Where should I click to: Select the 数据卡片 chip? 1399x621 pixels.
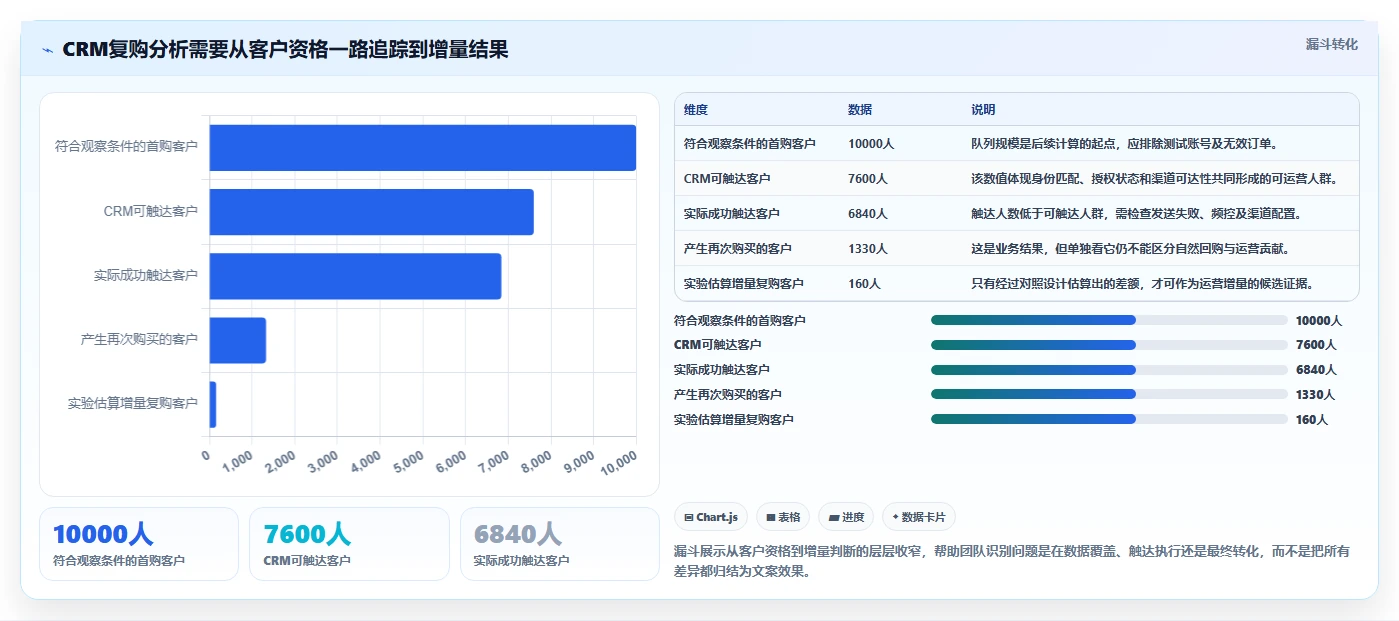tap(918, 517)
